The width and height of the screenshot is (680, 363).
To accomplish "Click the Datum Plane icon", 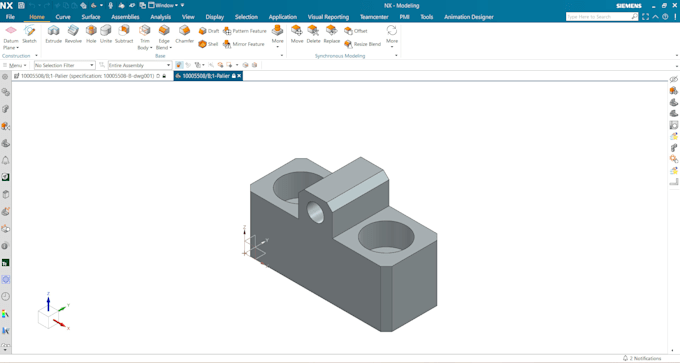I will click(x=11, y=30).
